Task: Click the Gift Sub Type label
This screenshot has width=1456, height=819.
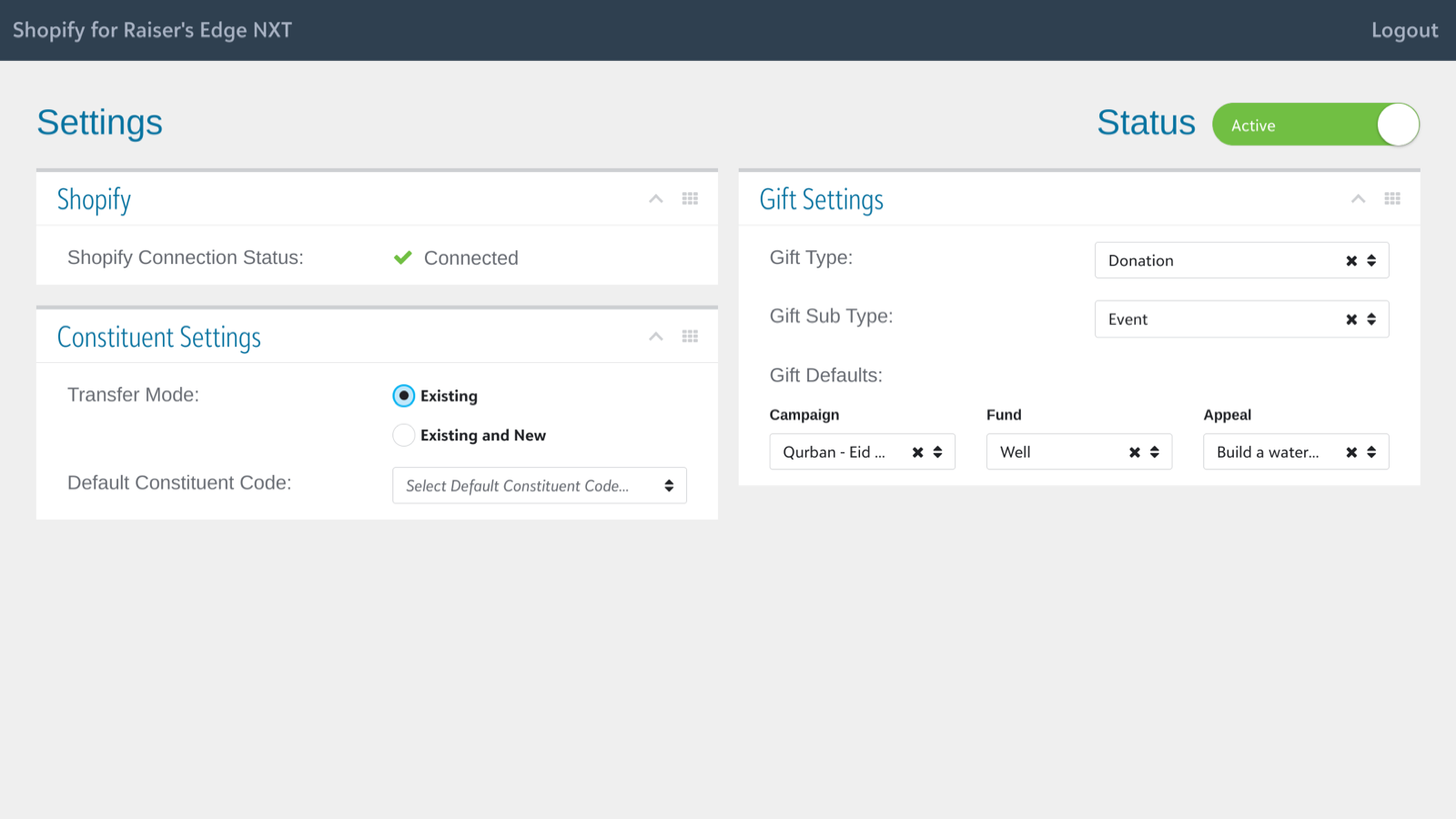Action: pos(831,317)
